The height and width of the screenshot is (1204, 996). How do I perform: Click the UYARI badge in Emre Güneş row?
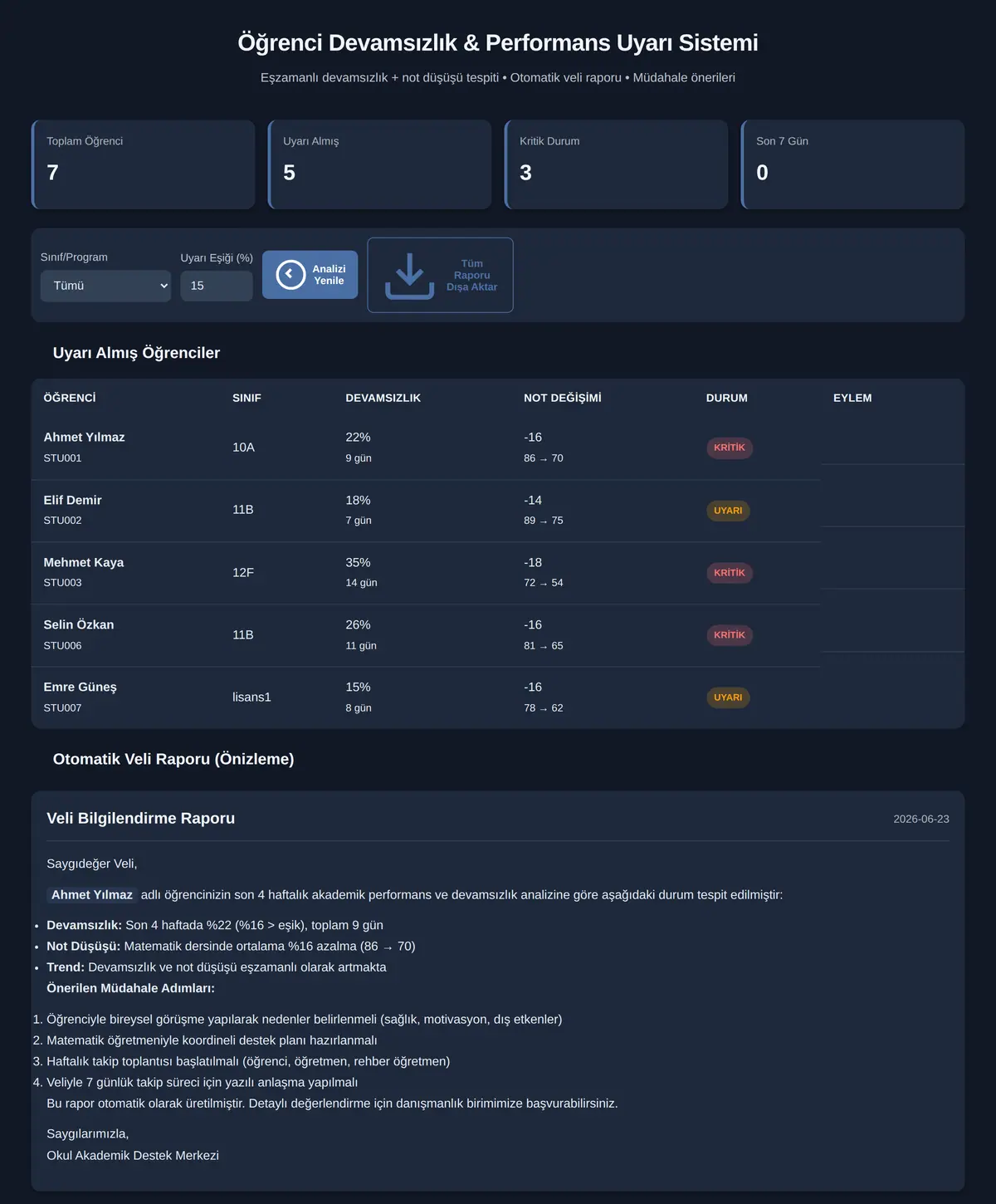pos(728,697)
